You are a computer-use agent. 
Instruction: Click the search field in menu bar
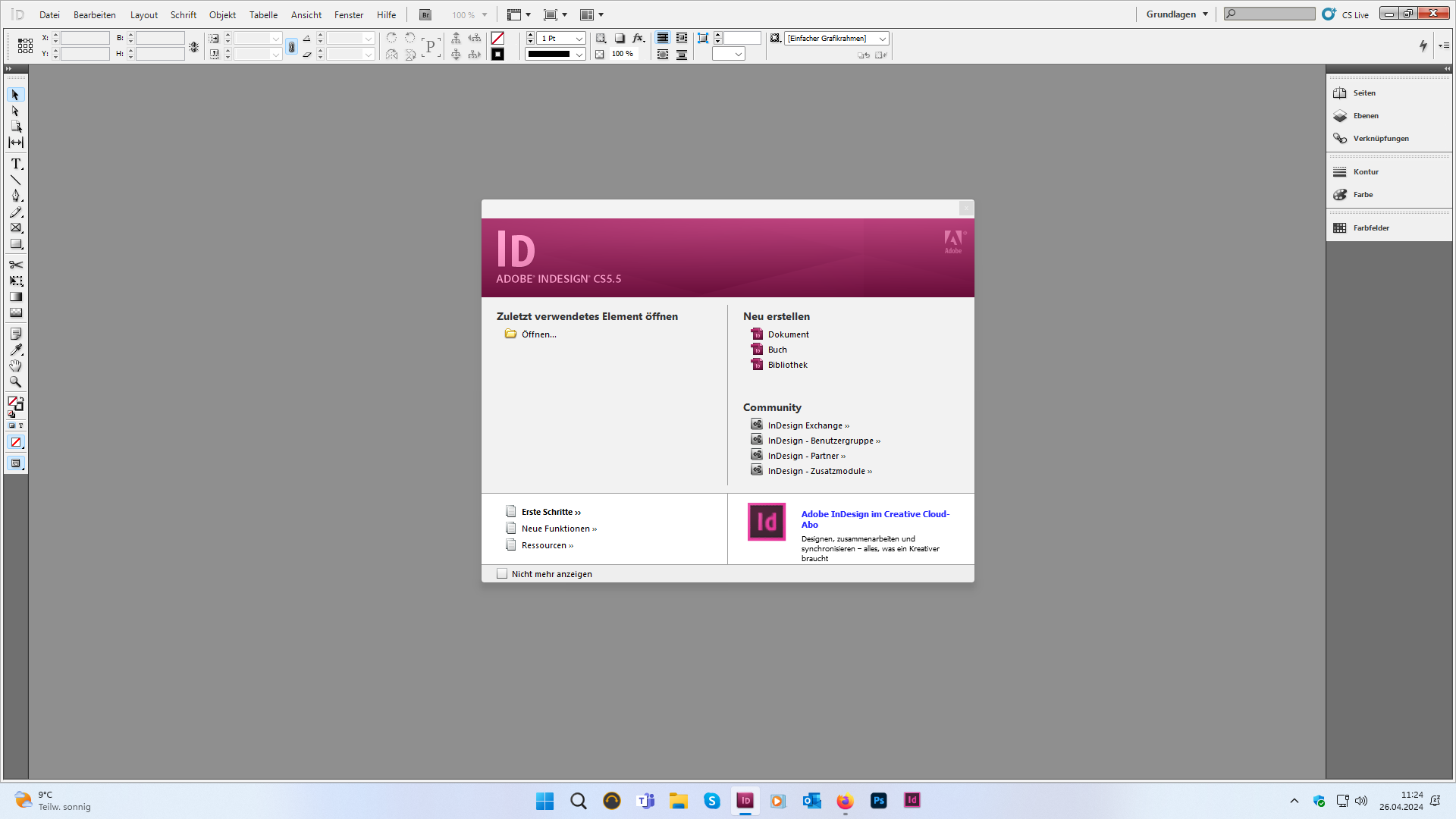coord(1269,14)
